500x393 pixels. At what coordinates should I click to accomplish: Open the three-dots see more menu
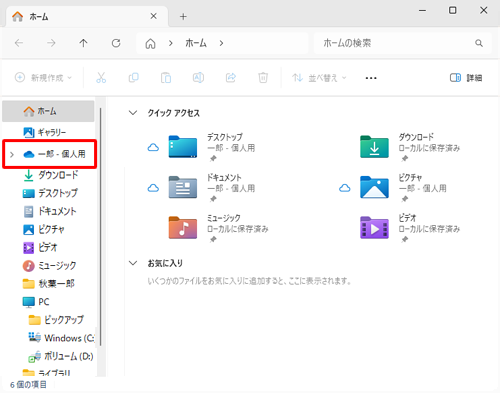point(371,78)
